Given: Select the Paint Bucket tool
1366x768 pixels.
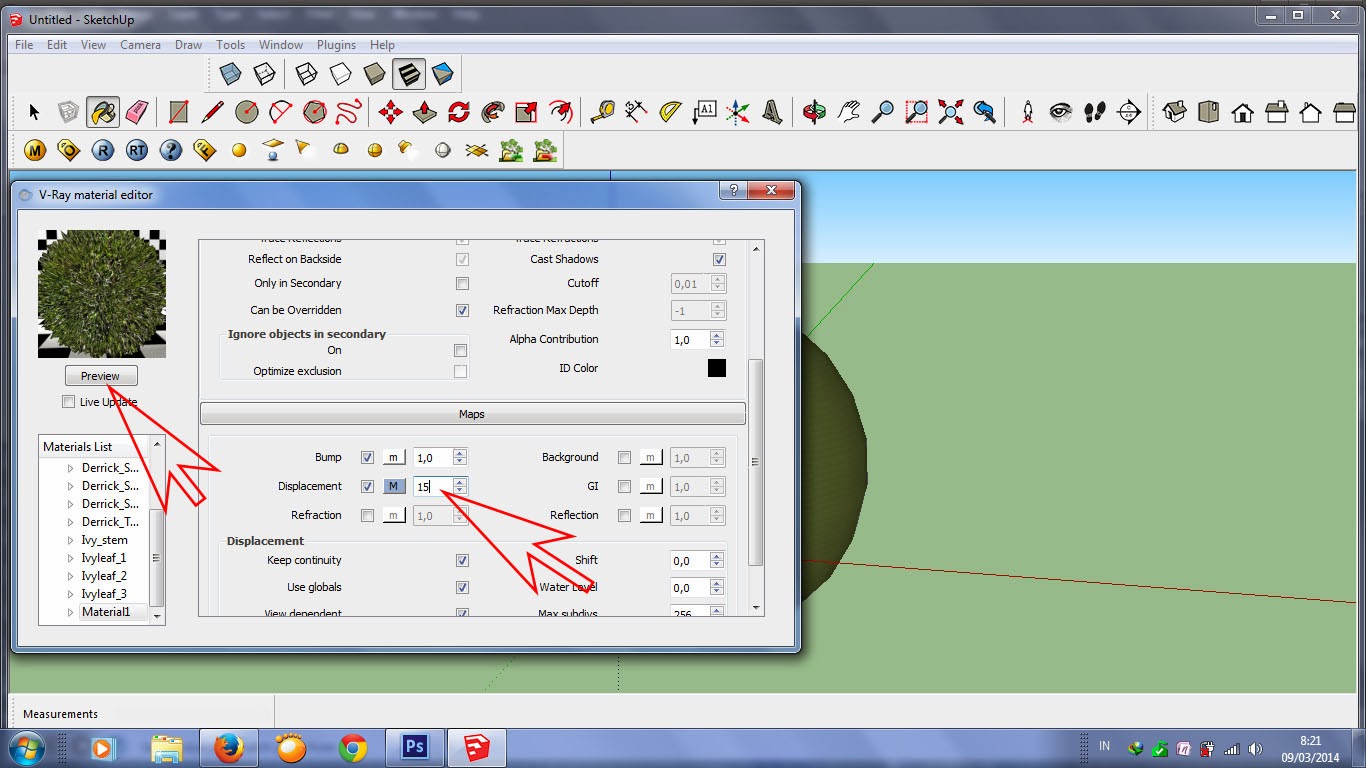Looking at the screenshot, I should click(102, 112).
